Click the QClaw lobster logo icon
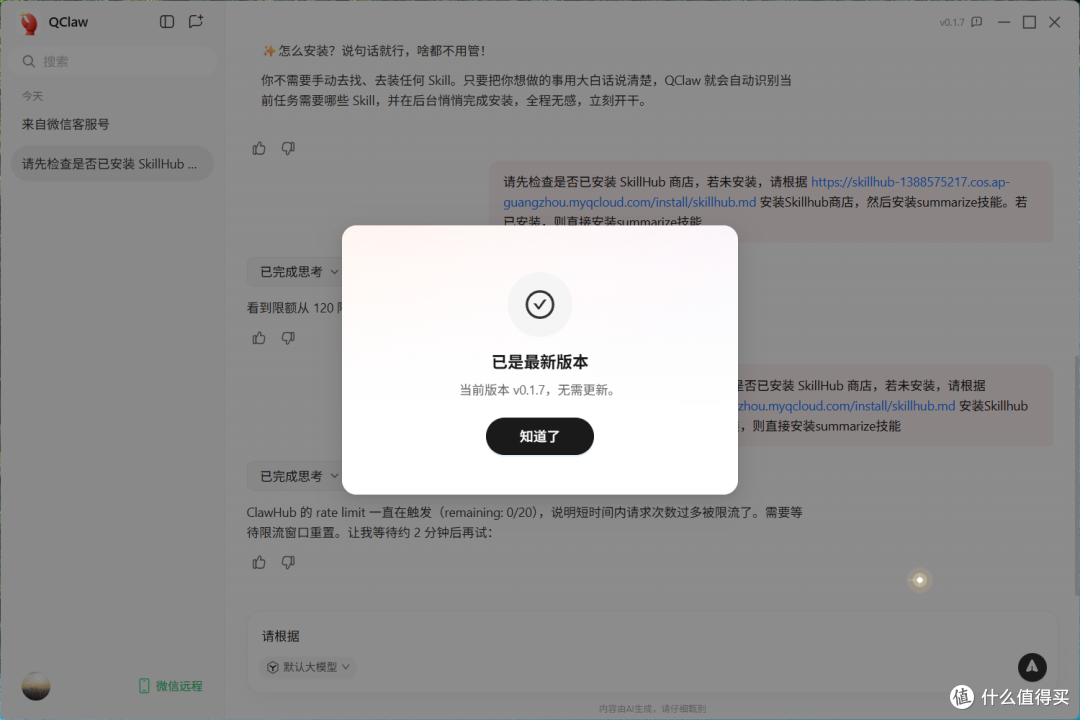Screen dimensions: 1080x720 point(29,23)
